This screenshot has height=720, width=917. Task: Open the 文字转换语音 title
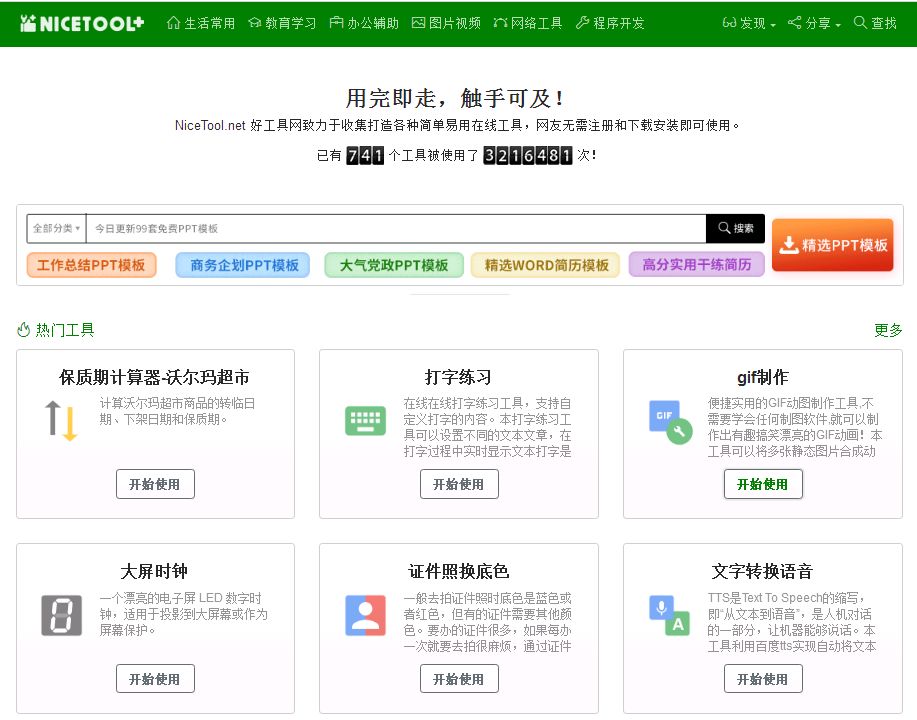(x=763, y=571)
